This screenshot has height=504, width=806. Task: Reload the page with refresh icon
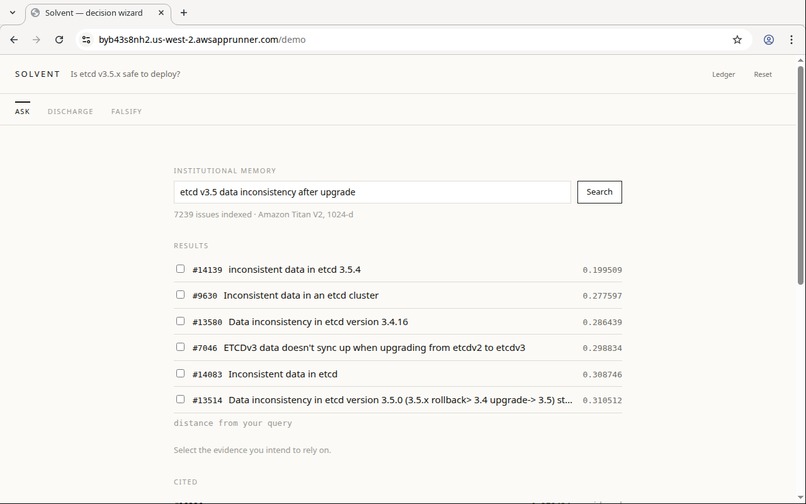click(59, 40)
